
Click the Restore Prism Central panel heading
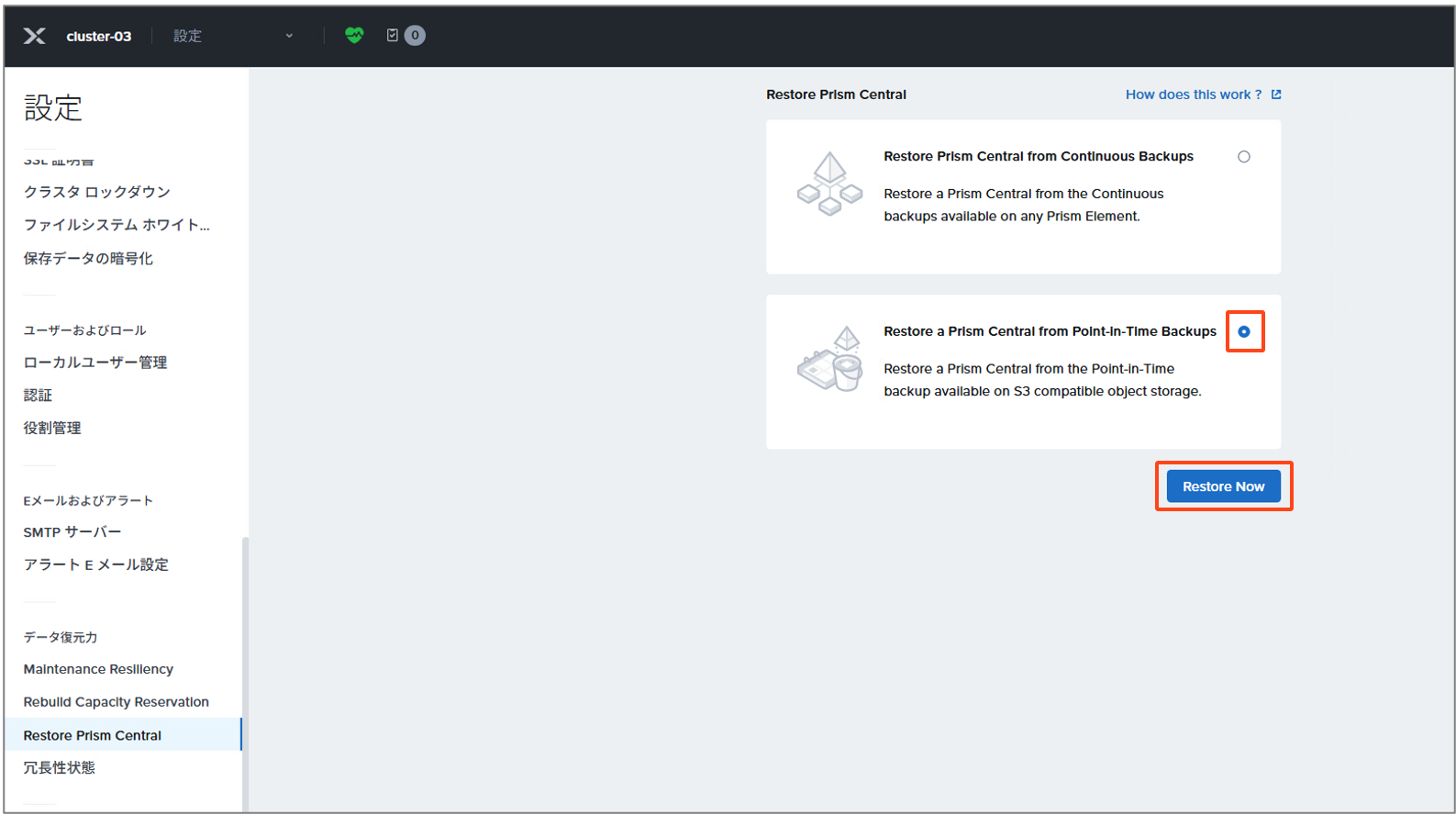point(836,95)
